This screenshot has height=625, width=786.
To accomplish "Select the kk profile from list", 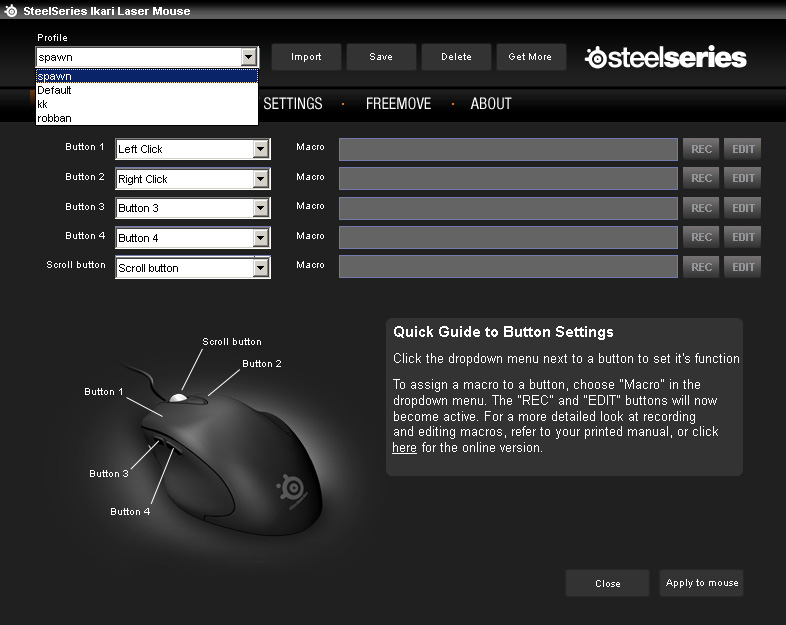I will point(147,104).
